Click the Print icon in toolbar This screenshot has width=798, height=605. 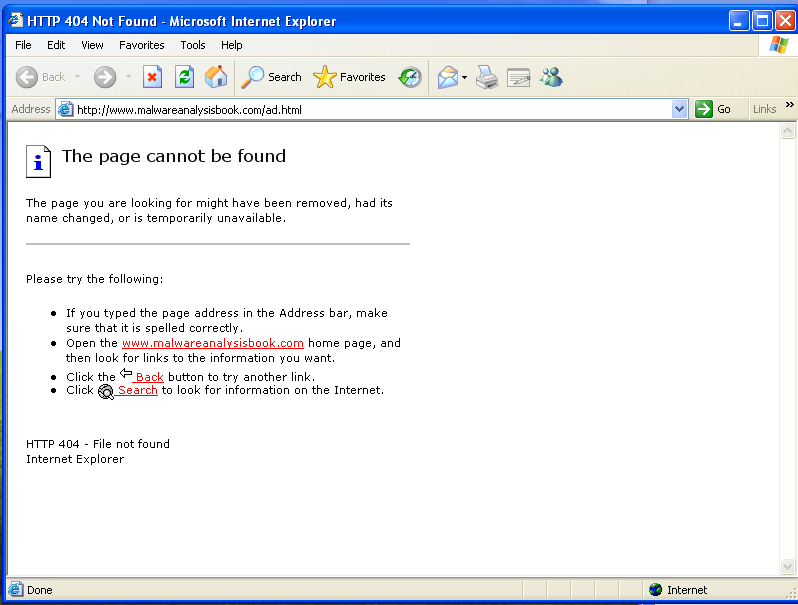[487, 77]
